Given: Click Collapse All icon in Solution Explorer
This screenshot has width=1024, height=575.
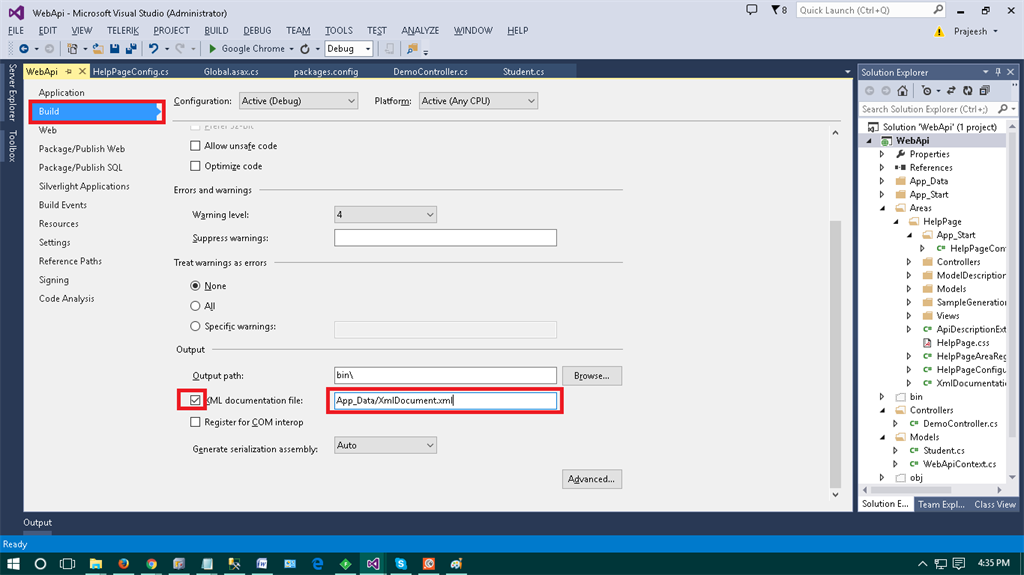Looking at the screenshot, I should (x=985, y=91).
